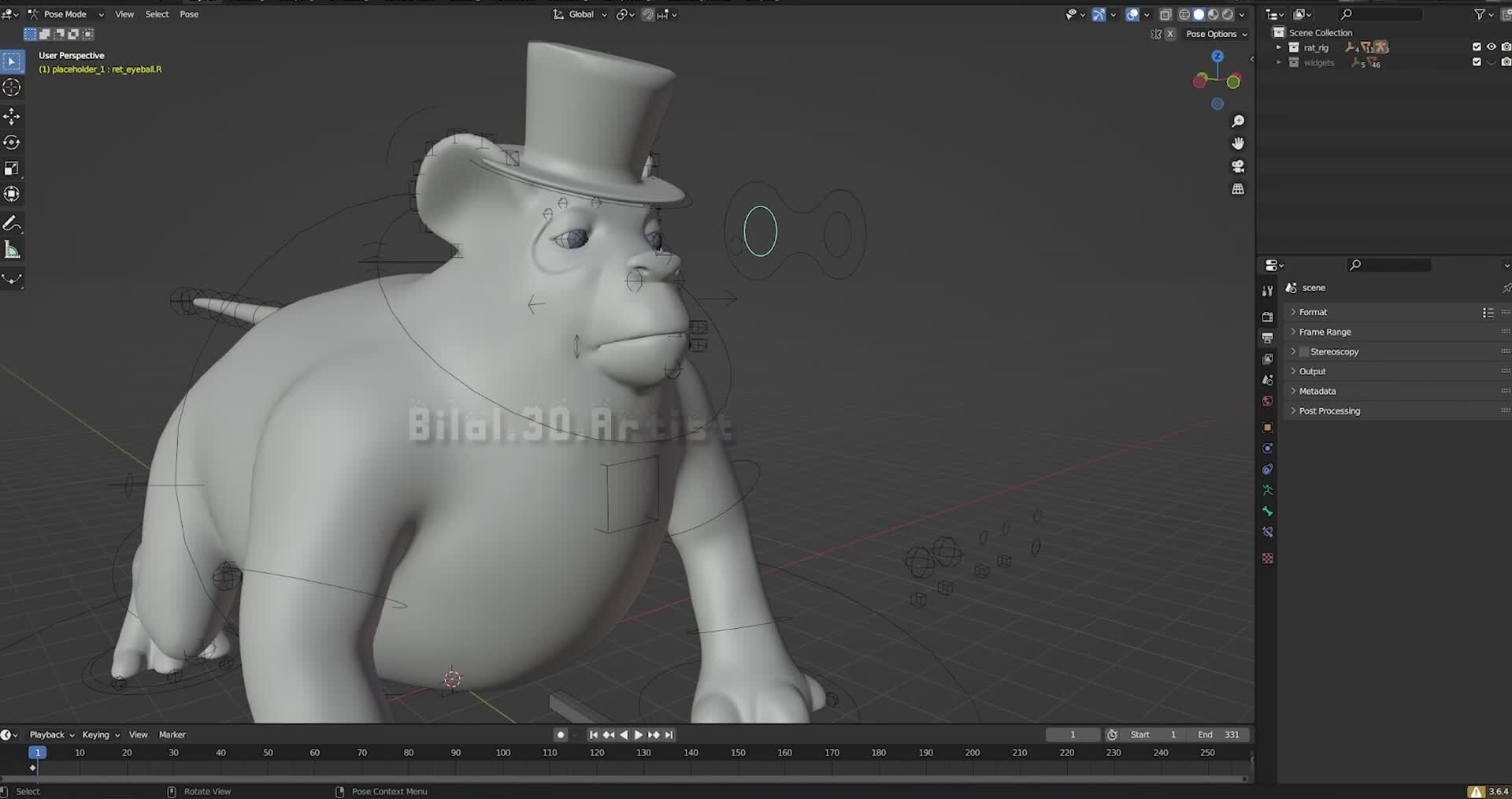1512x799 pixels.
Task: Select the Annotate tool
Action: coord(12,223)
